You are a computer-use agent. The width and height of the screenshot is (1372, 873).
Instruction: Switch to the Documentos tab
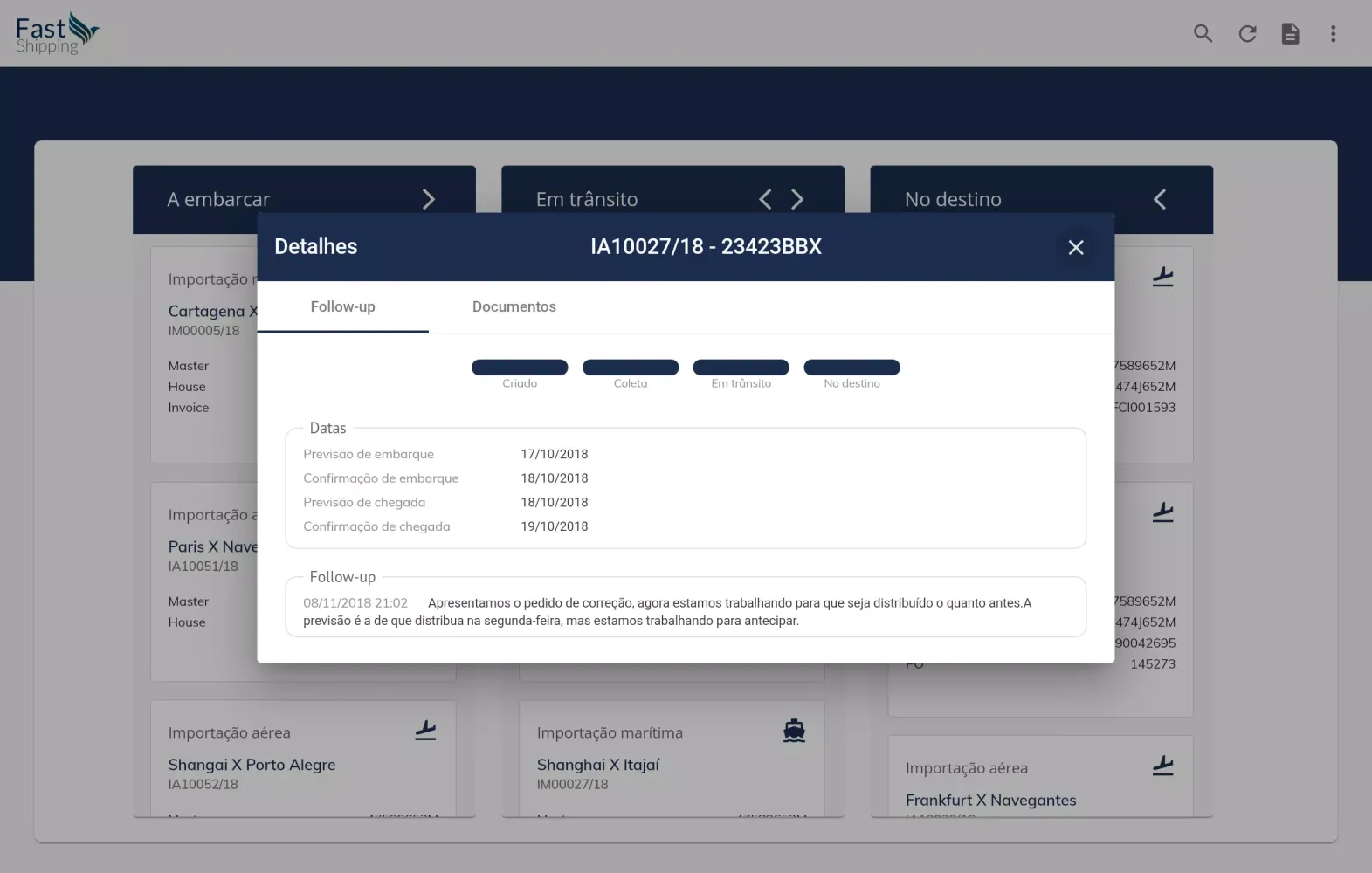point(514,306)
